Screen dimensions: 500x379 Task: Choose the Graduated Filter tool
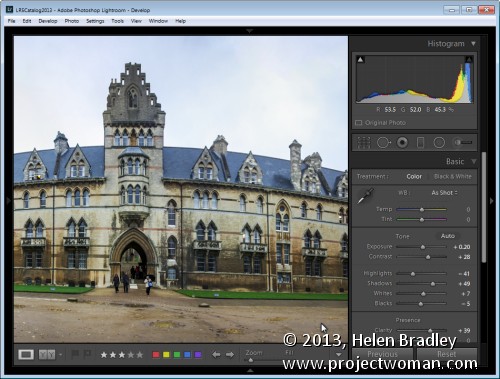421,143
